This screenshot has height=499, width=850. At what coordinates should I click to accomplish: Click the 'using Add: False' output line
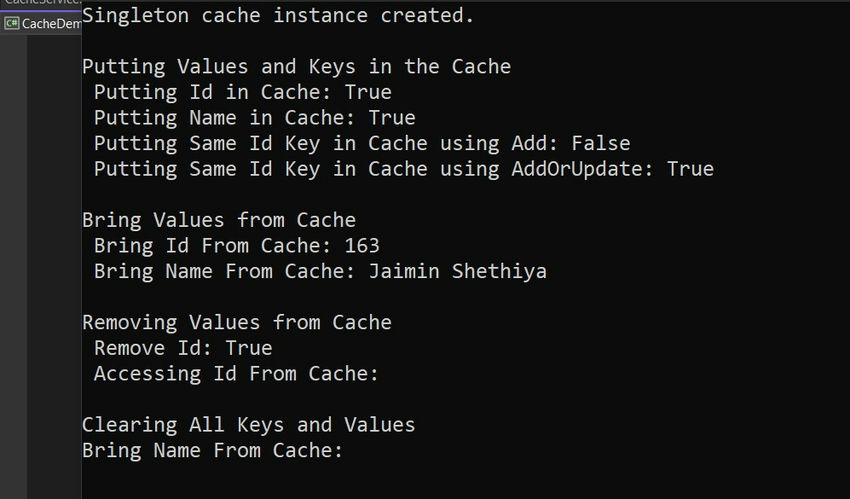pyautogui.click(x=362, y=143)
